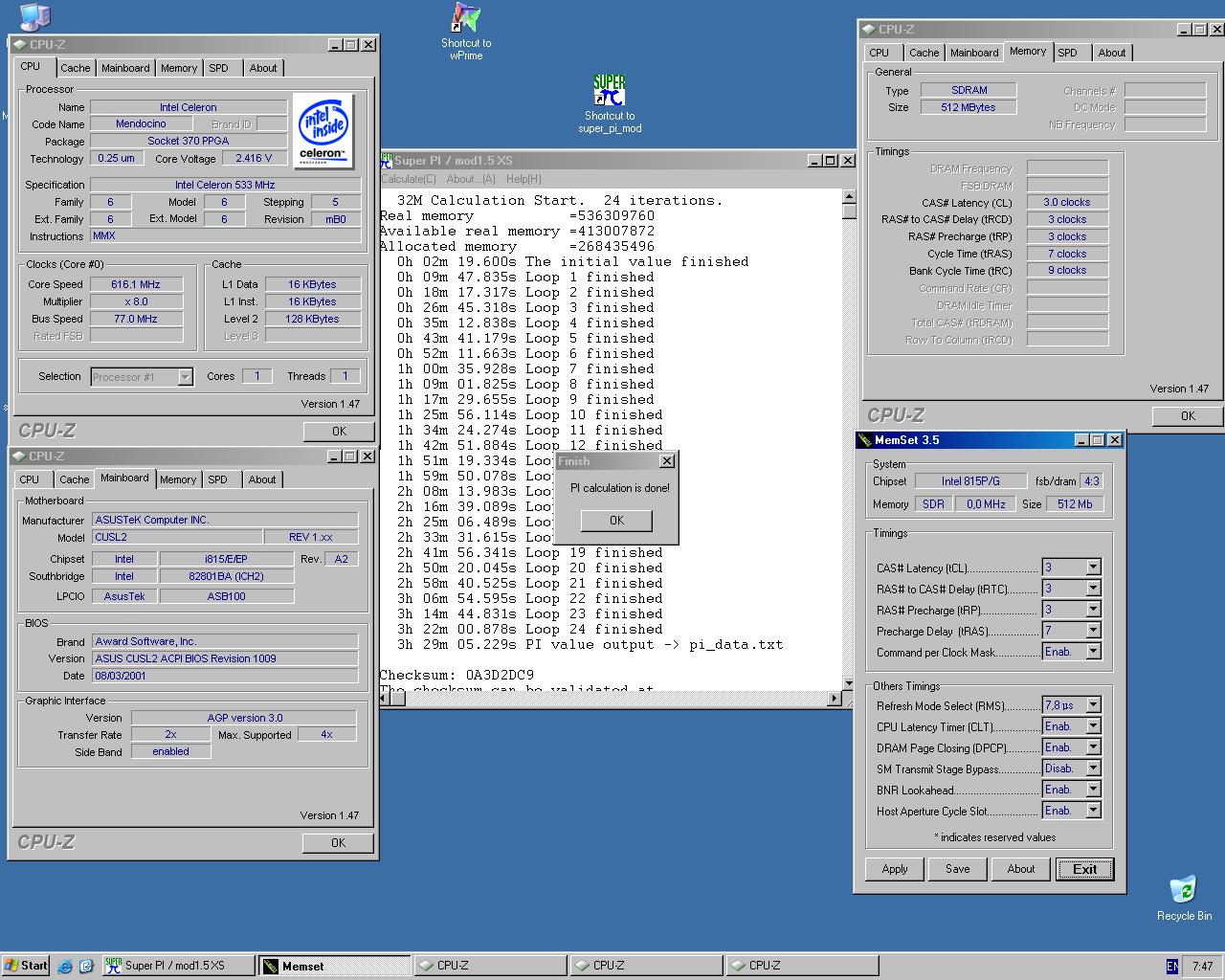Viewport: 1225px width, 980px height.
Task: Expand CPU Latency Timer dropdown
Action: (x=1093, y=726)
